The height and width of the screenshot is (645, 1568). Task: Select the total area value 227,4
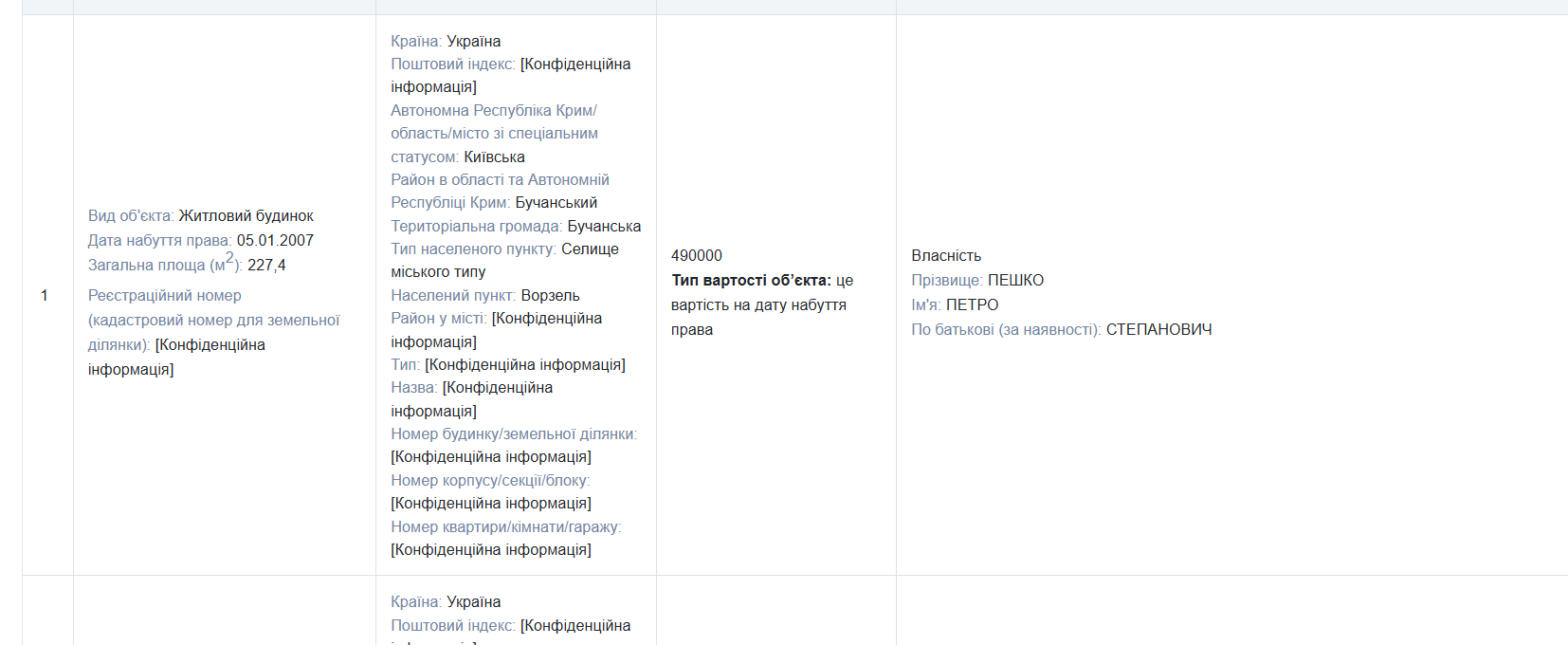pos(266,266)
